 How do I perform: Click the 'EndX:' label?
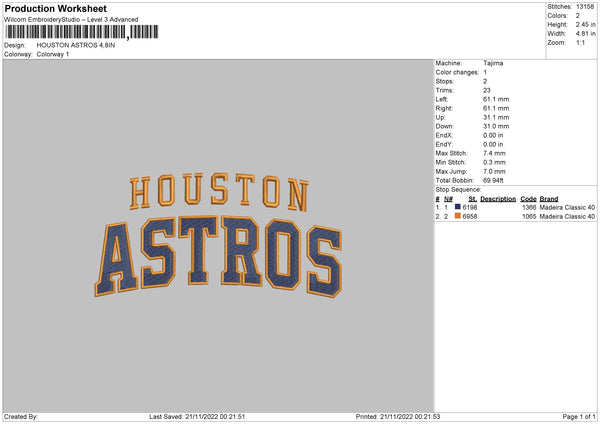click(444, 135)
